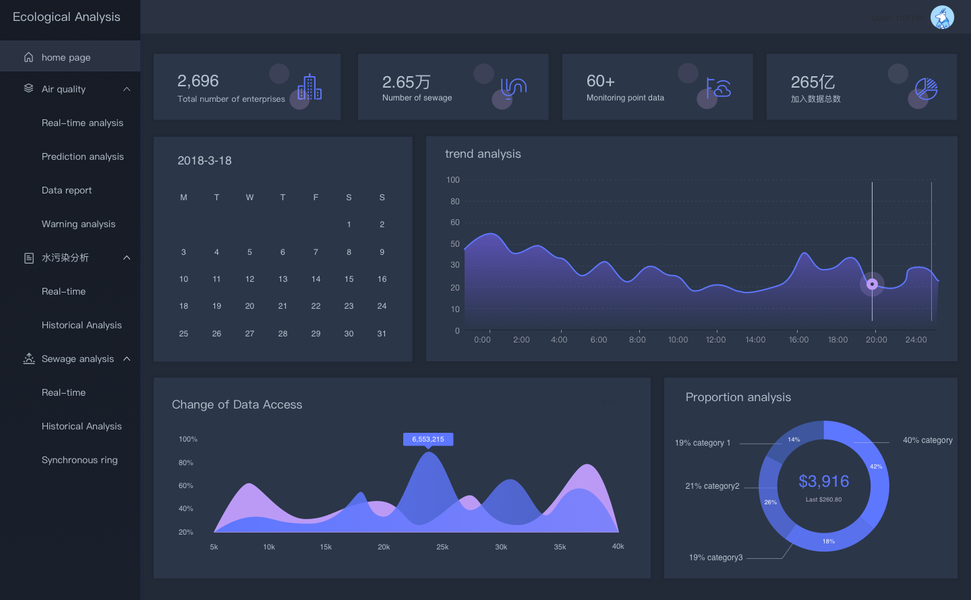Click the 26% donut segment

[770, 502]
